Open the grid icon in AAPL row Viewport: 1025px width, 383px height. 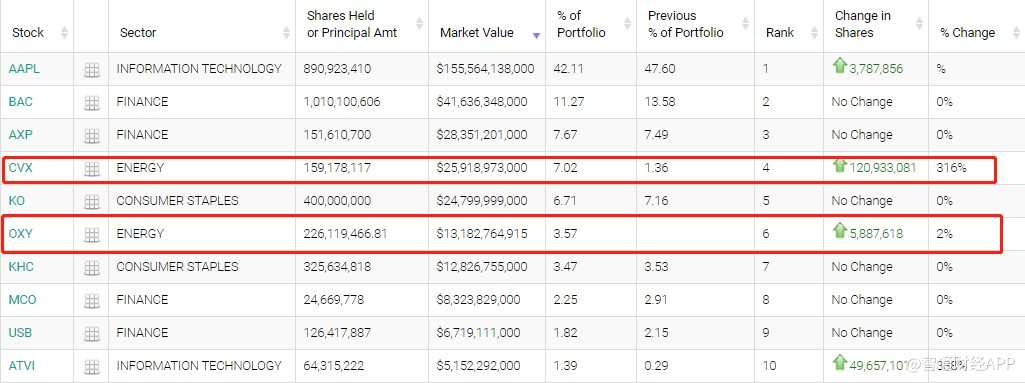pos(92,69)
